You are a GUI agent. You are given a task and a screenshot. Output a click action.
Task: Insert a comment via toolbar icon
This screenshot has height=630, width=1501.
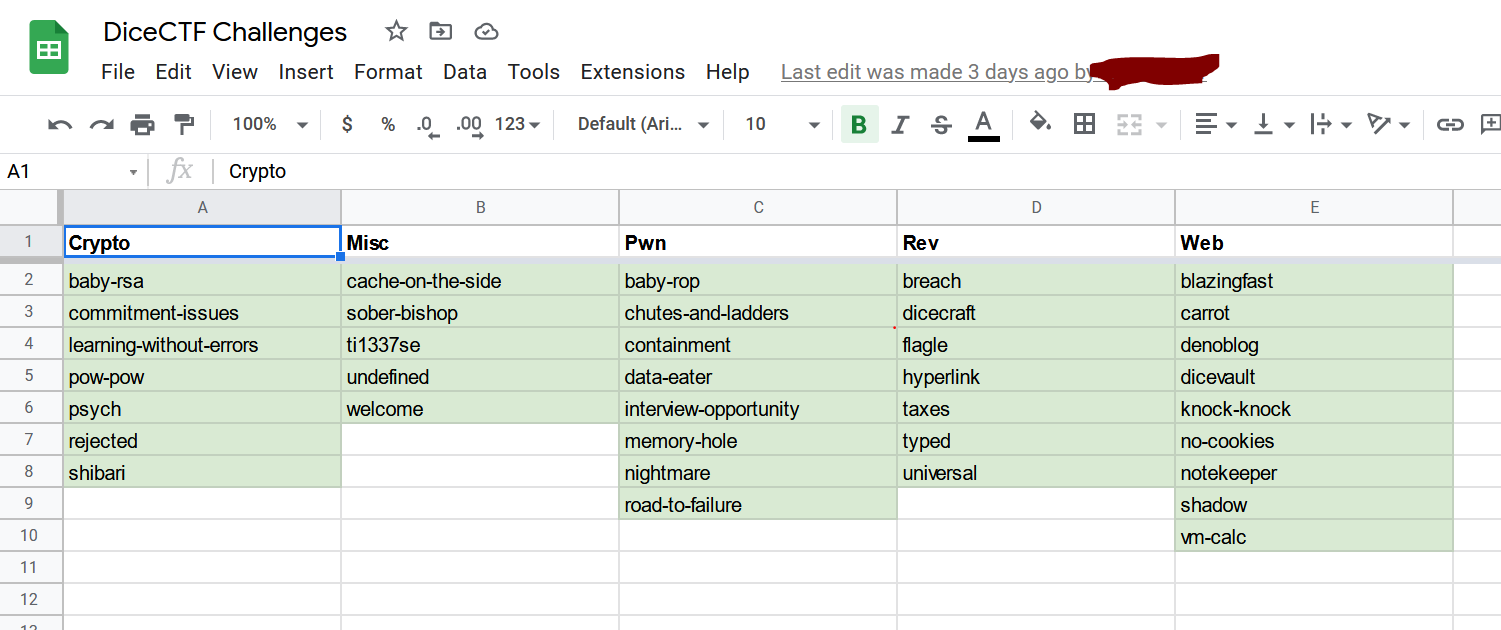coord(1490,124)
